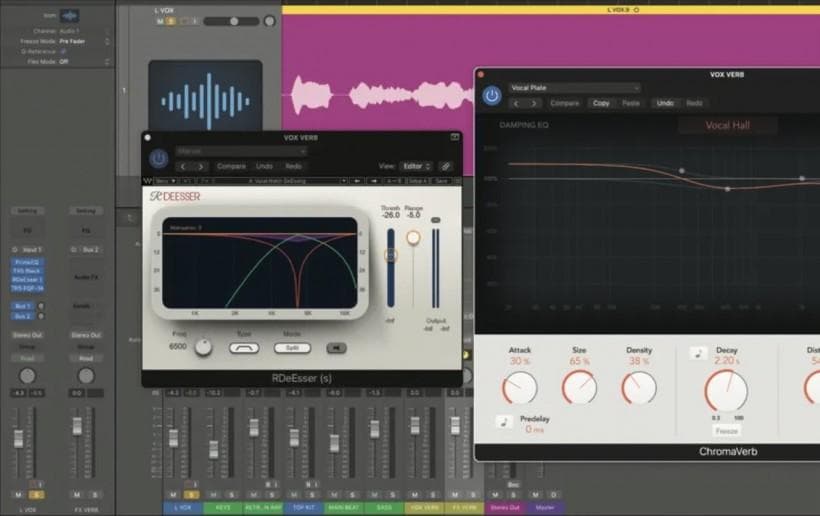Click the RDeEsser window expand icon at top right
Viewport: 820px width, 516px height.
(455, 137)
